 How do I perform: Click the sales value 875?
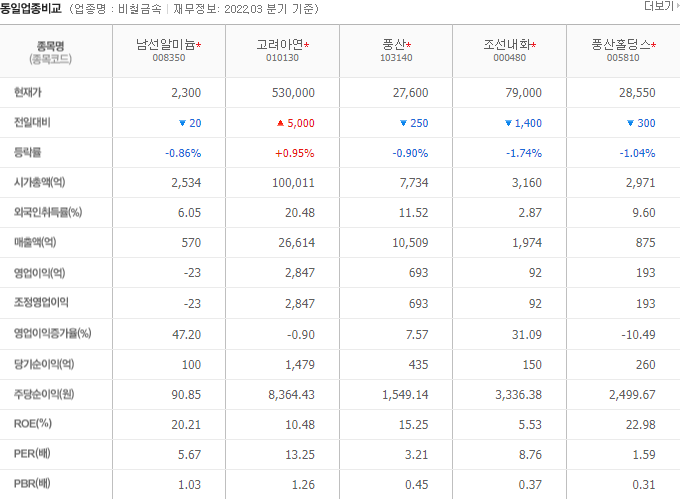click(646, 242)
